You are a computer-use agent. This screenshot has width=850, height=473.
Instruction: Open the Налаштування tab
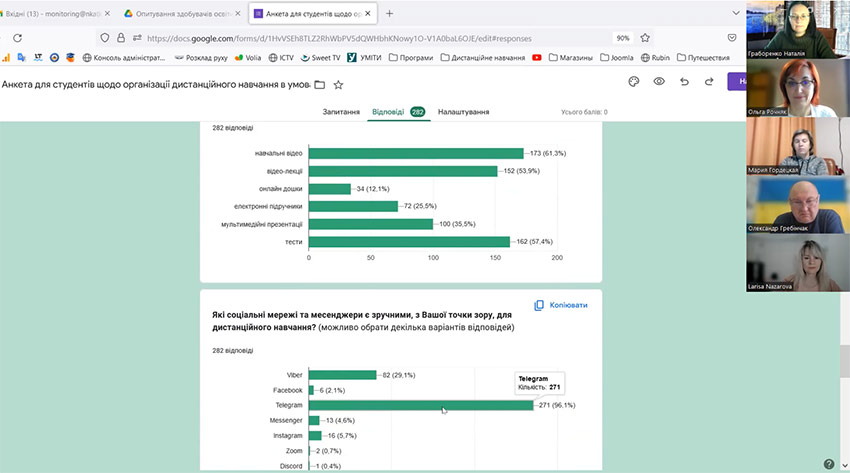pyautogui.click(x=463, y=112)
